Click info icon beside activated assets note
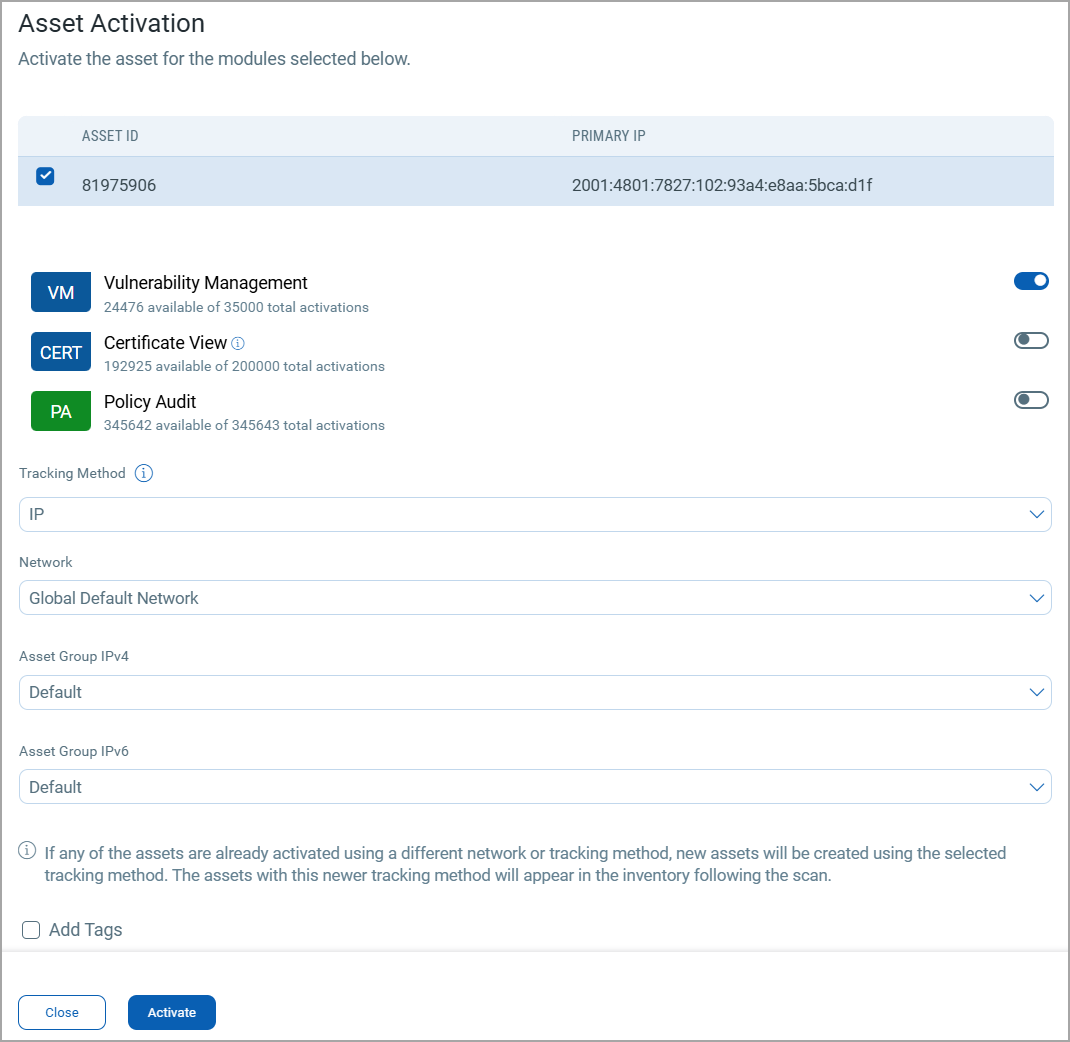This screenshot has width=1070, height=1042. click(x=28, y=851)
